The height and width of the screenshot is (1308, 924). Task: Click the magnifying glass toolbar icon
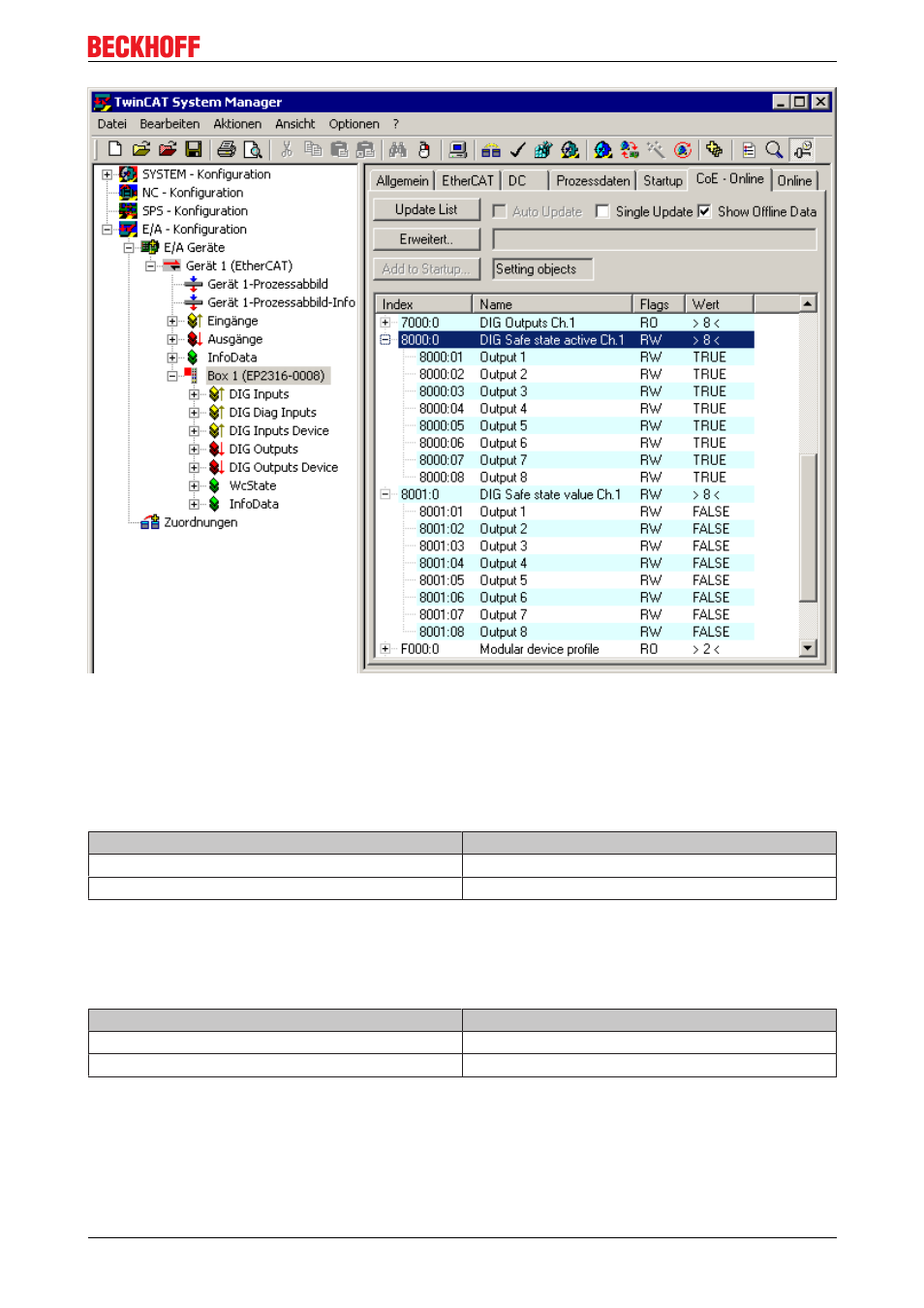[x=774, y=149]
